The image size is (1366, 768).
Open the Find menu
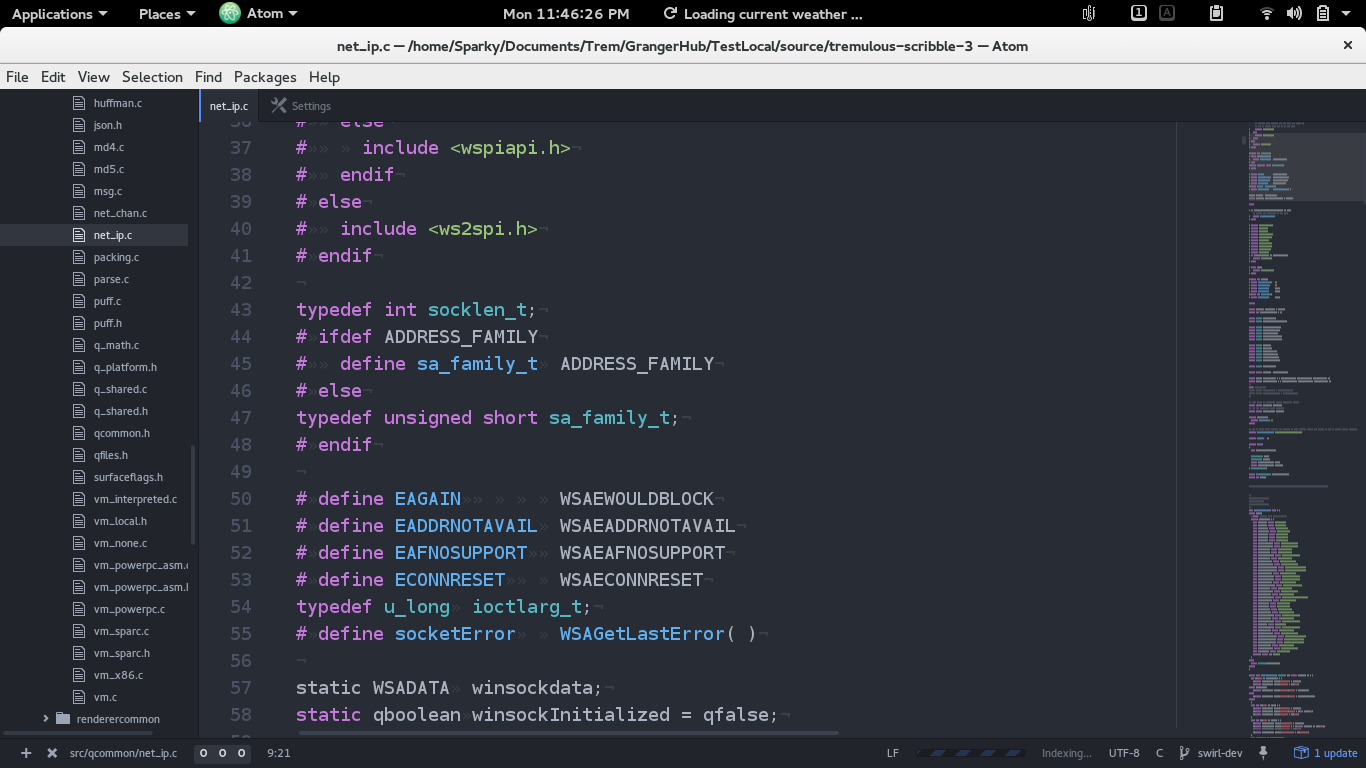click(x=208, y=77)
